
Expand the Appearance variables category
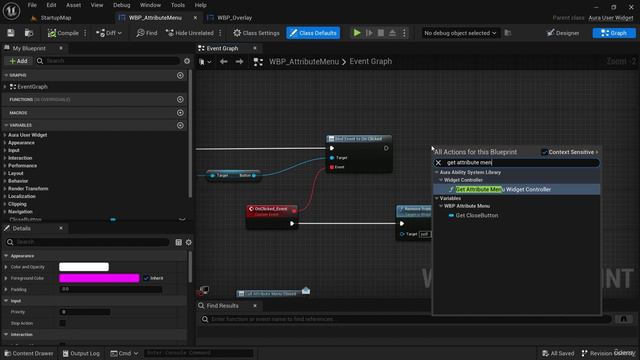[5, 143]
